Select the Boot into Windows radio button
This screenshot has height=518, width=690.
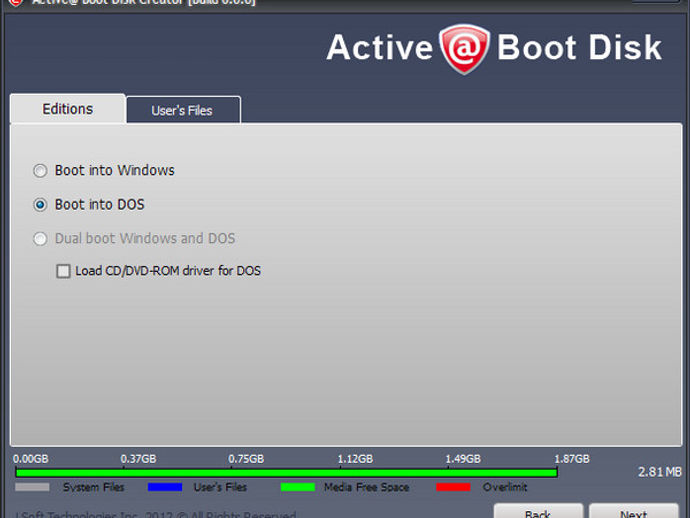40,170
